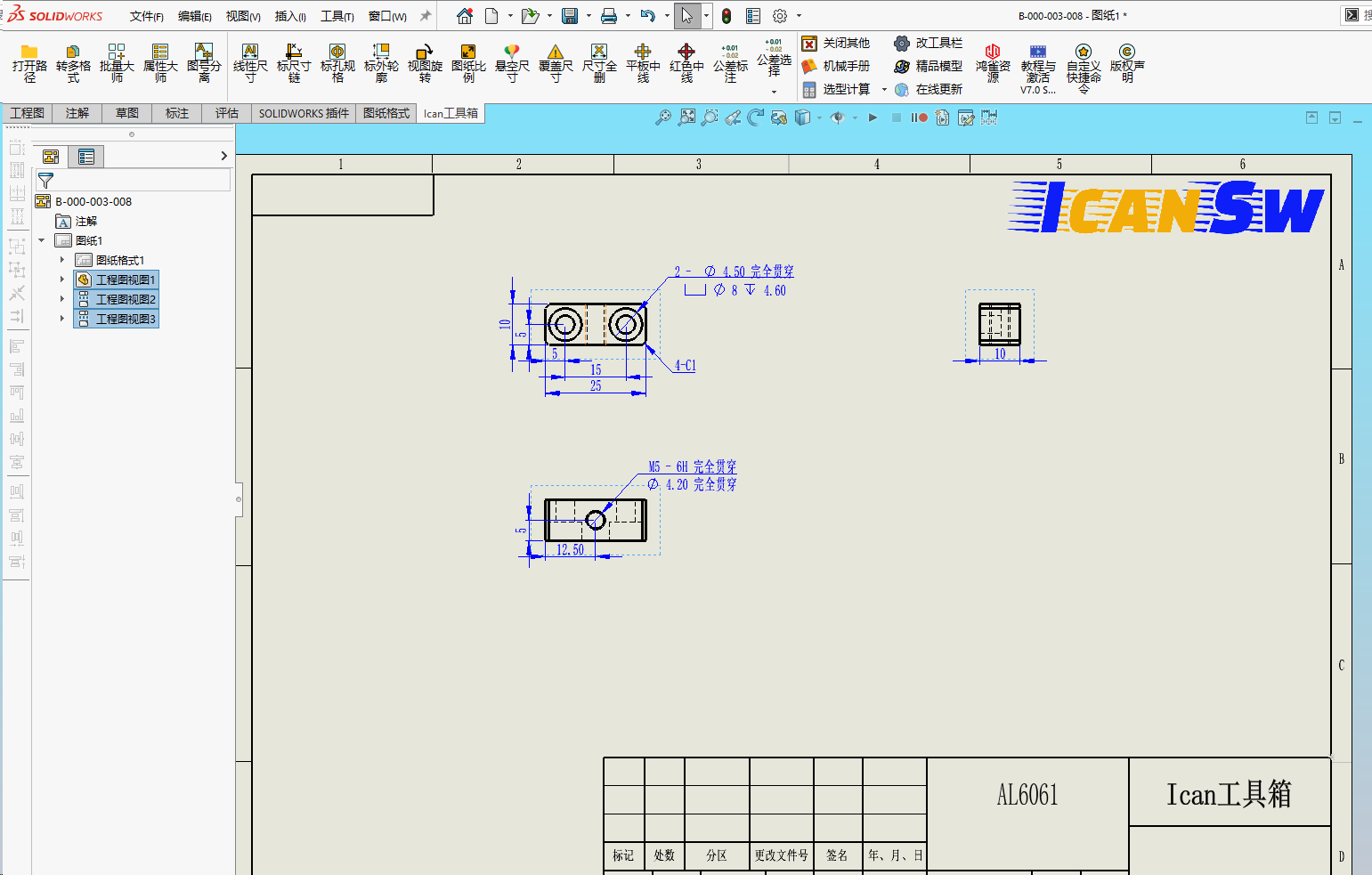Expand the 工程图视图1 tree node
Image resolution: width=1372 pixels, height=875 pixels.
click(62, 280)
